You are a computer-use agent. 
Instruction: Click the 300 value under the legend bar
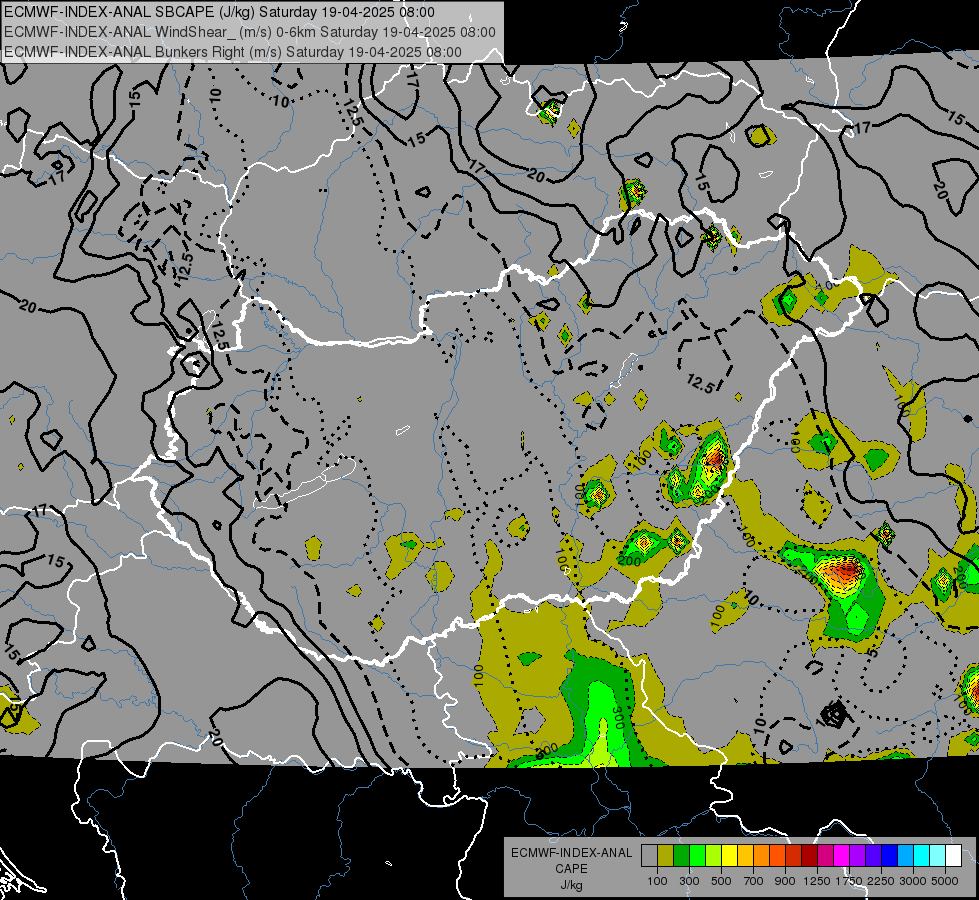pos(689,881)
